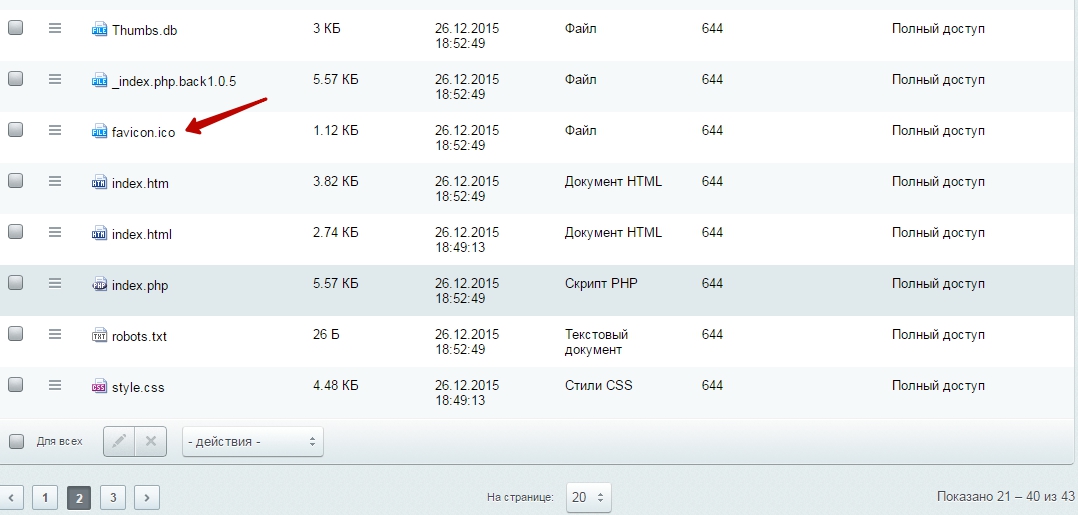Expand the items per page dropdown showing 20
The height and width of the screenshot is (515, 1078).
click(x=588, y=497)
